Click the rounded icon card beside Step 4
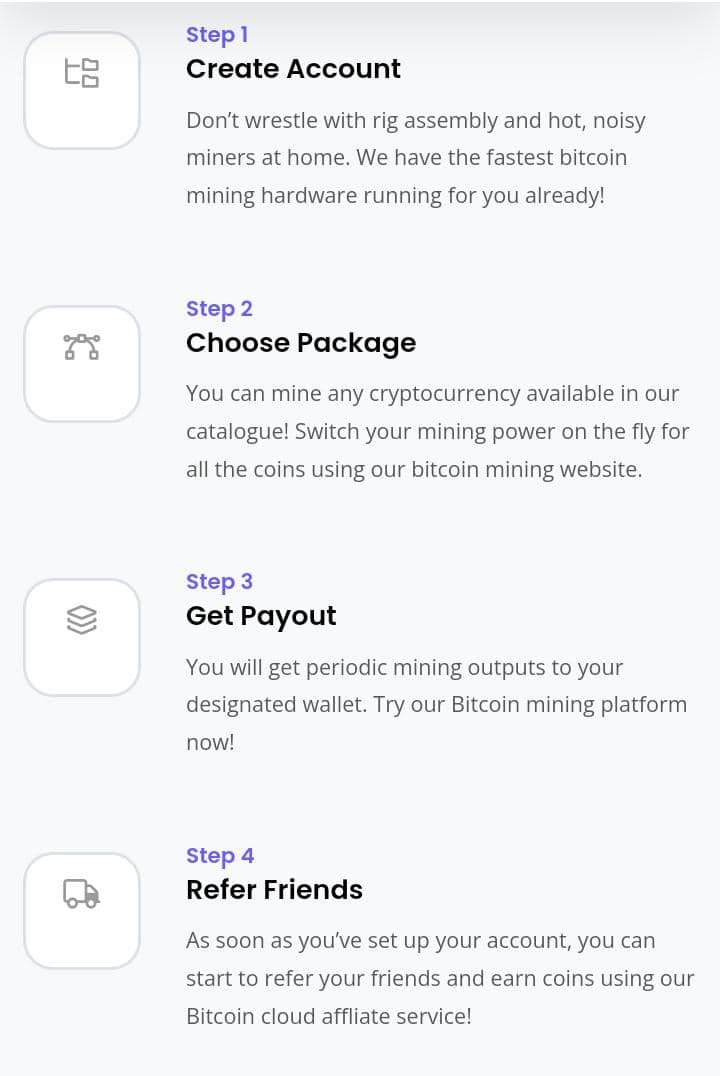This screenshot has width=720, height=1076. pos(82,911)
